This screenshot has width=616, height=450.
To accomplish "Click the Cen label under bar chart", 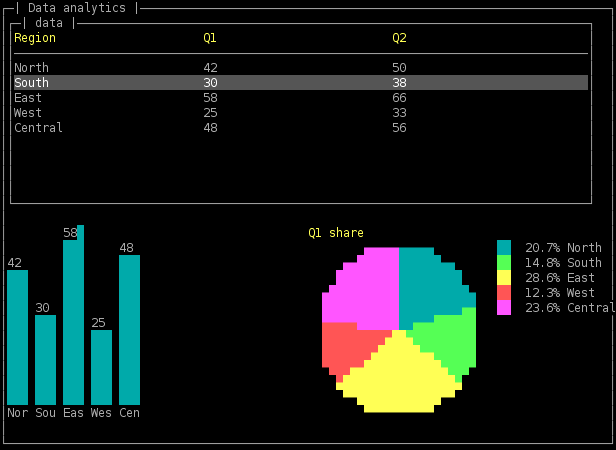I will [129, 413].
